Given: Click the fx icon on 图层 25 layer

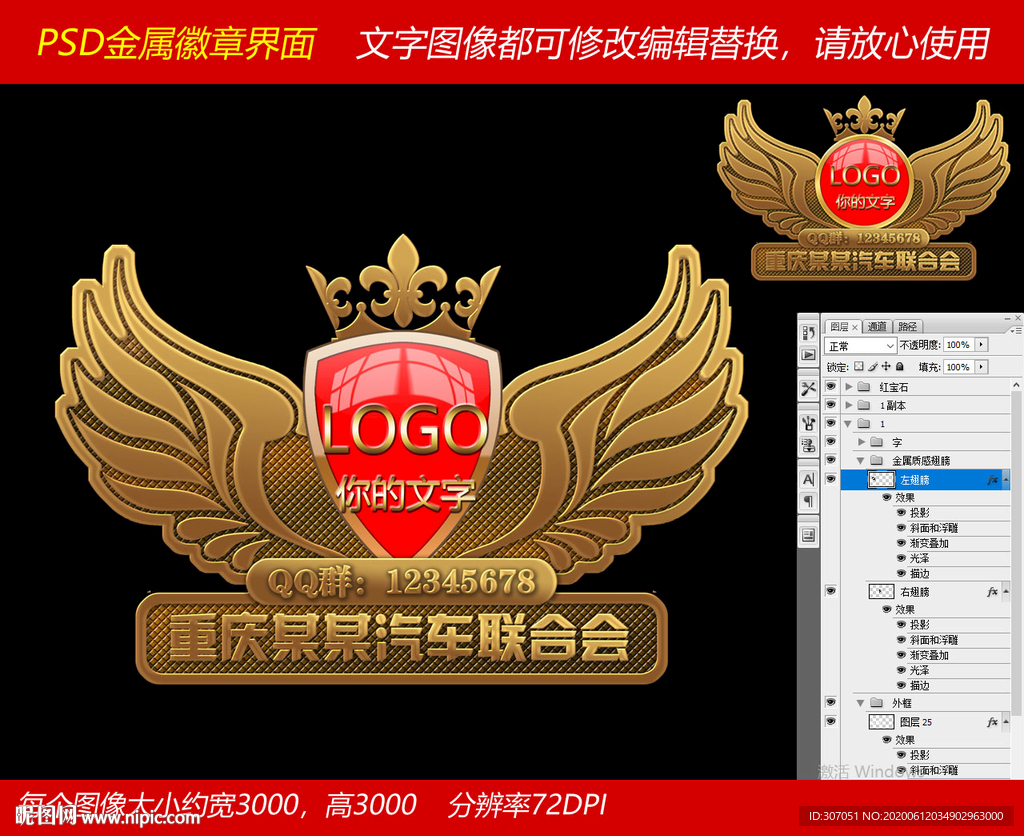Looking at the screenshot, I should pyautogui.click(x=993, y=722).
